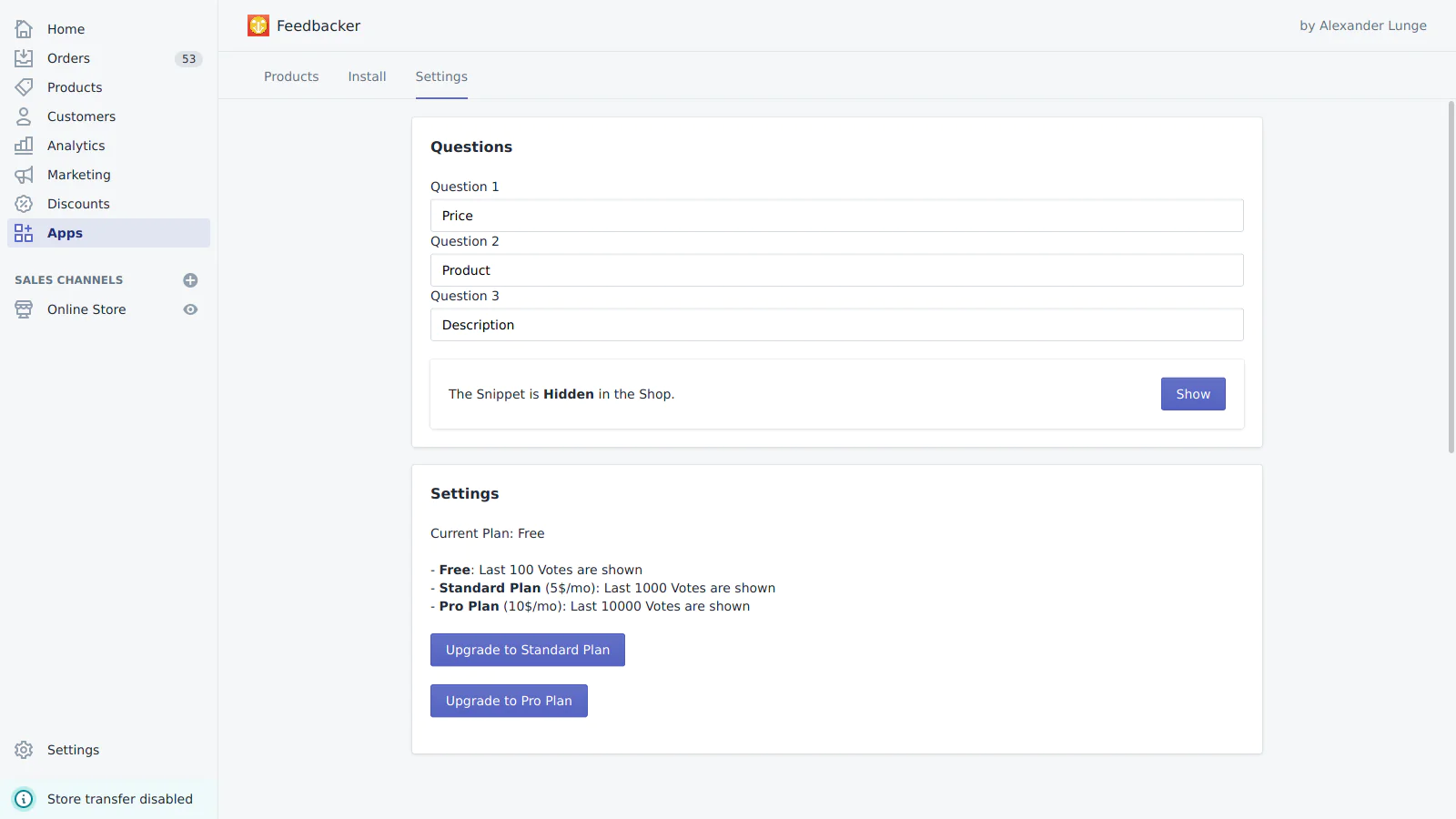Click the Store transfer disabled notice
The width and height of the screenshot is (1456, 819).
(x=108, y=799)
